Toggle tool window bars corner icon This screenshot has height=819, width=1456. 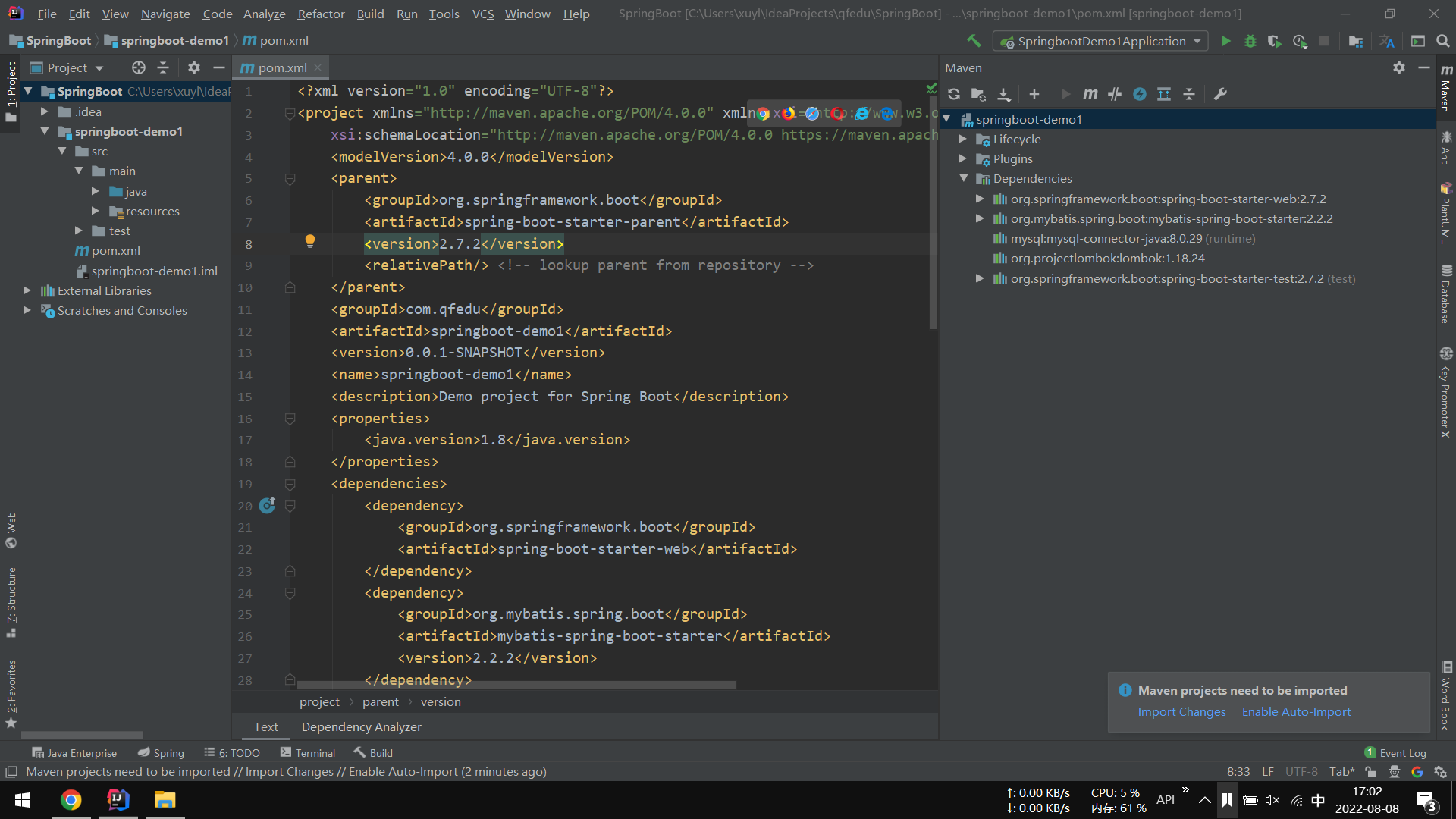pos(11,772)
